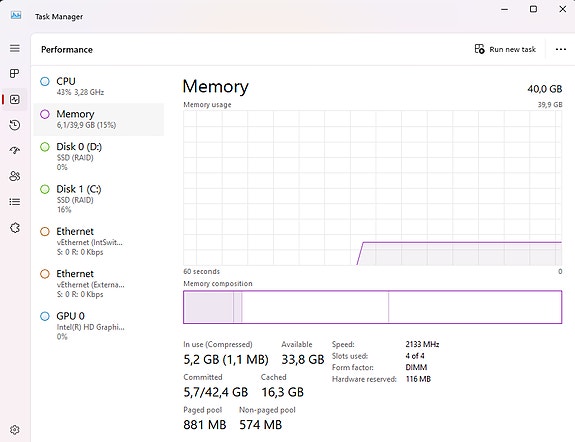Screen dimensions: 575x442
Task: Show Disk 0 (D:) performance
Action: (x=98, y=157)
